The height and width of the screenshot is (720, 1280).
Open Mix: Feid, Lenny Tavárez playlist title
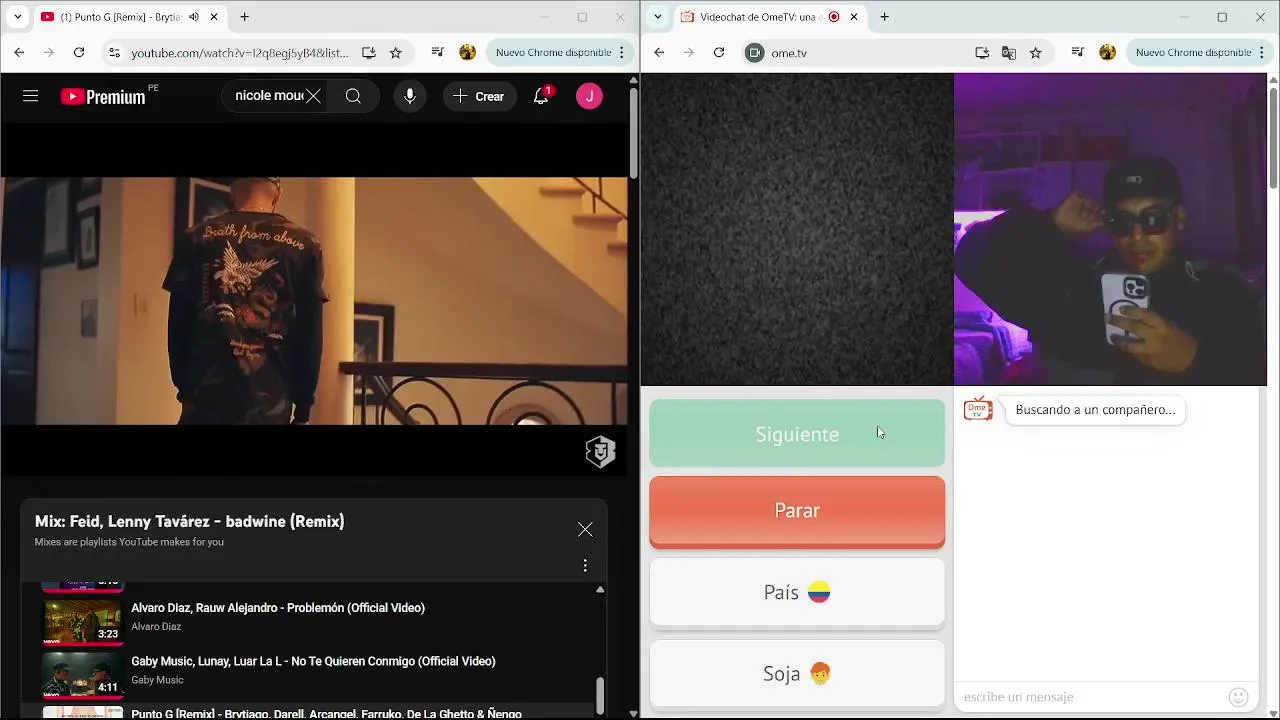189,521
